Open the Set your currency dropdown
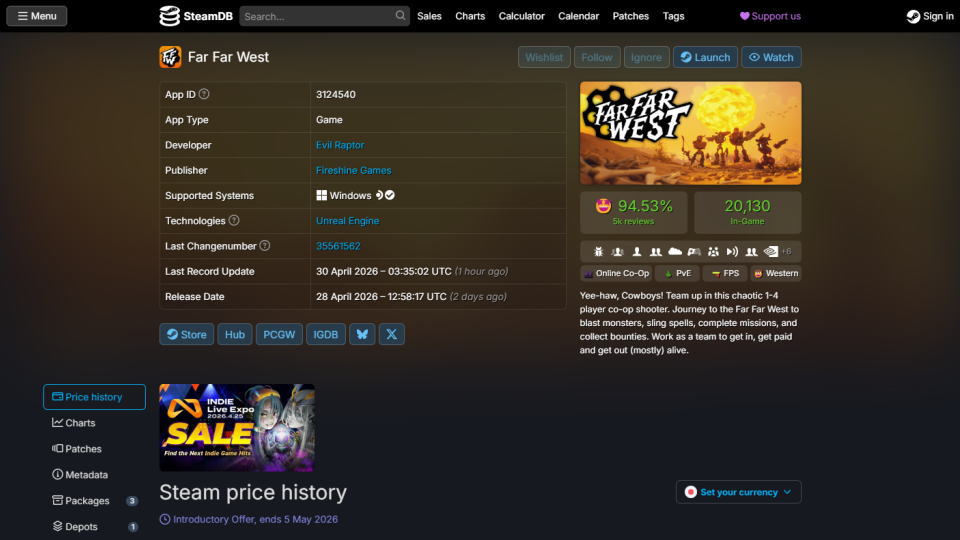 [738, 492]
